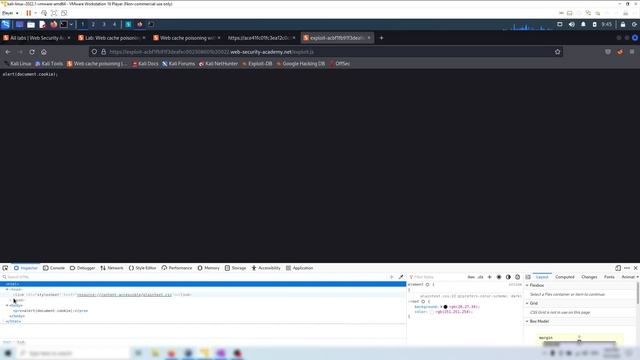This screenshot has width=640, height=360.
Task: Open the Network devtools tab
Action: tap(112, 268)
